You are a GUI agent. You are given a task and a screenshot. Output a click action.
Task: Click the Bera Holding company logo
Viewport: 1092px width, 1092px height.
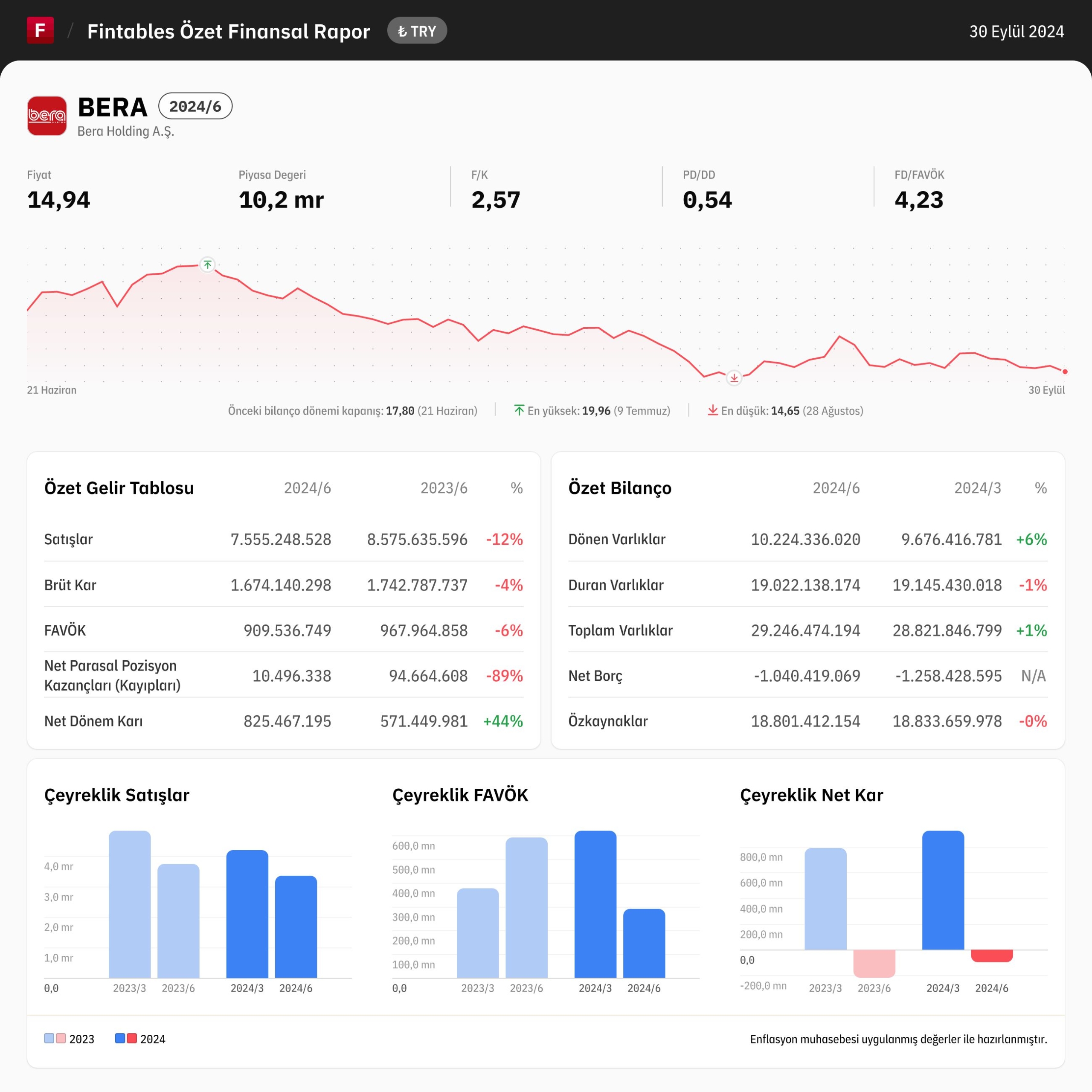pos(47,116)
